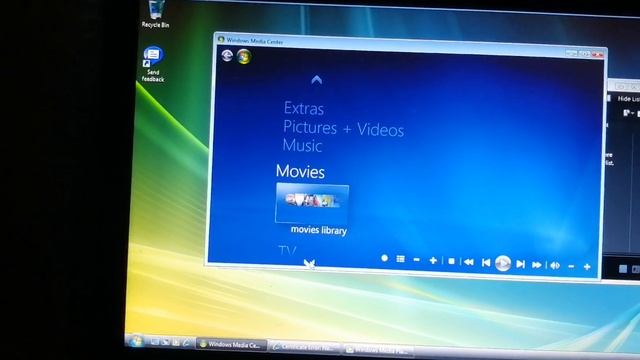Image resolution: width=640 pixels, height=360 pixels.
Task: Click the green Media Center start orb
Action: click(x=244, y=57)
